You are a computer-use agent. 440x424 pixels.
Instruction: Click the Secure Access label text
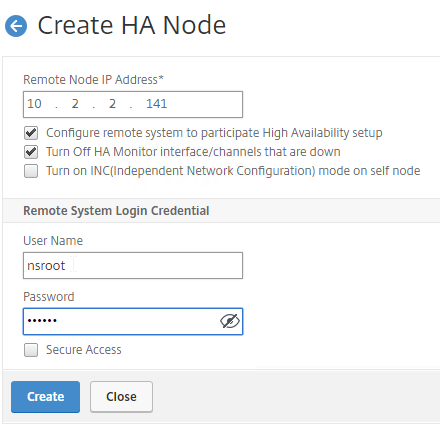point(84,350)
